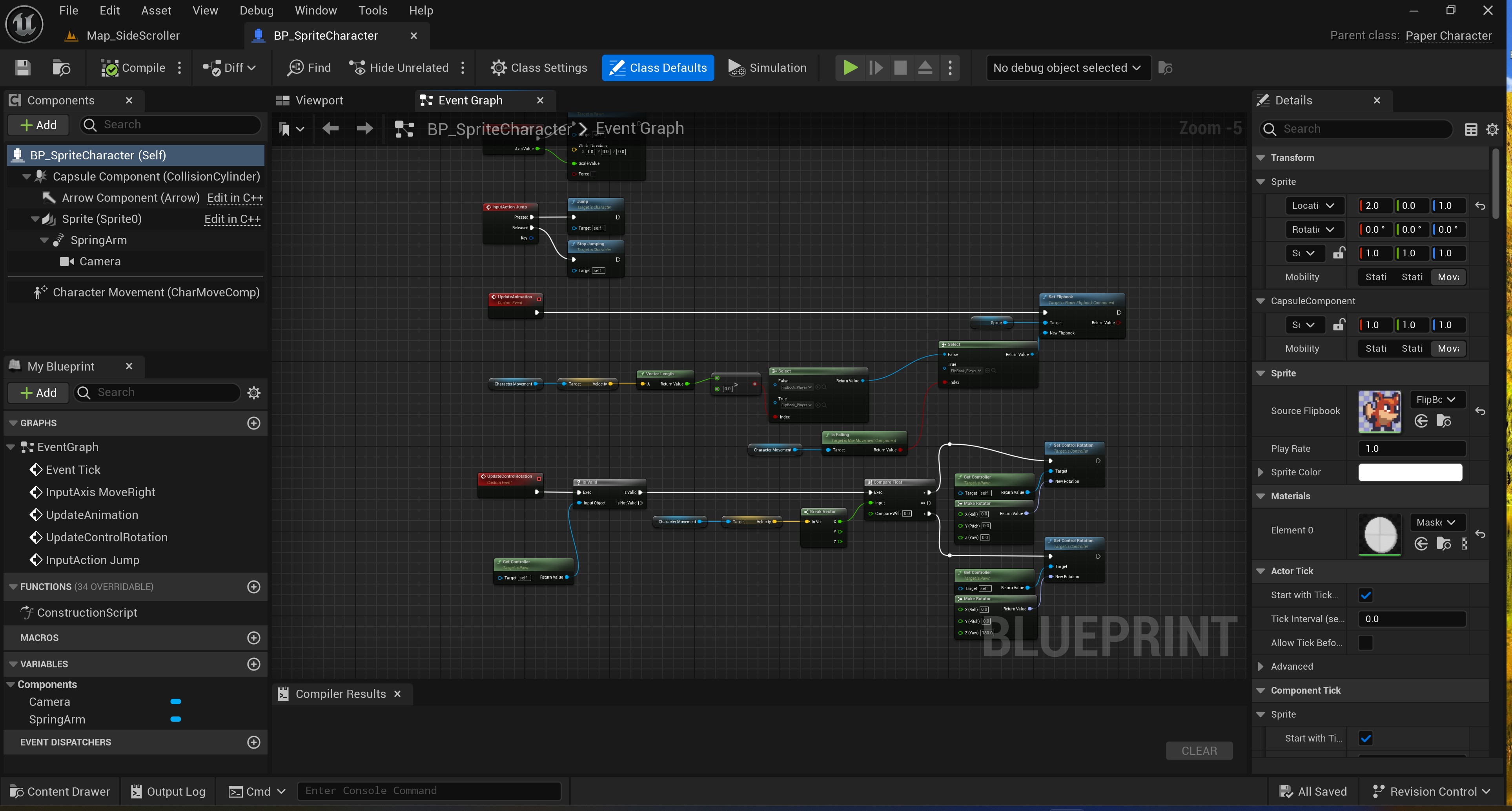
Task: Add a new event dispatcher with plus icon
Action: click(x=253, y=742)
